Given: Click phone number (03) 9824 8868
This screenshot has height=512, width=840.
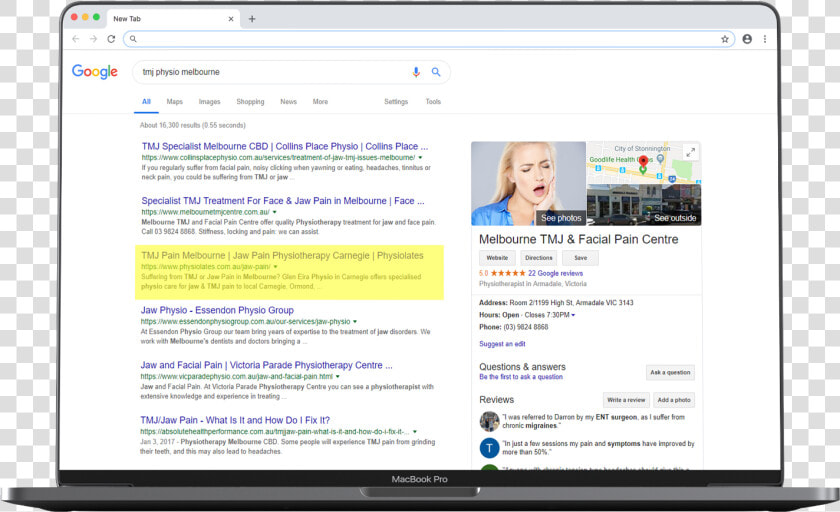Looking at the screenshot, I should point(526,327).
